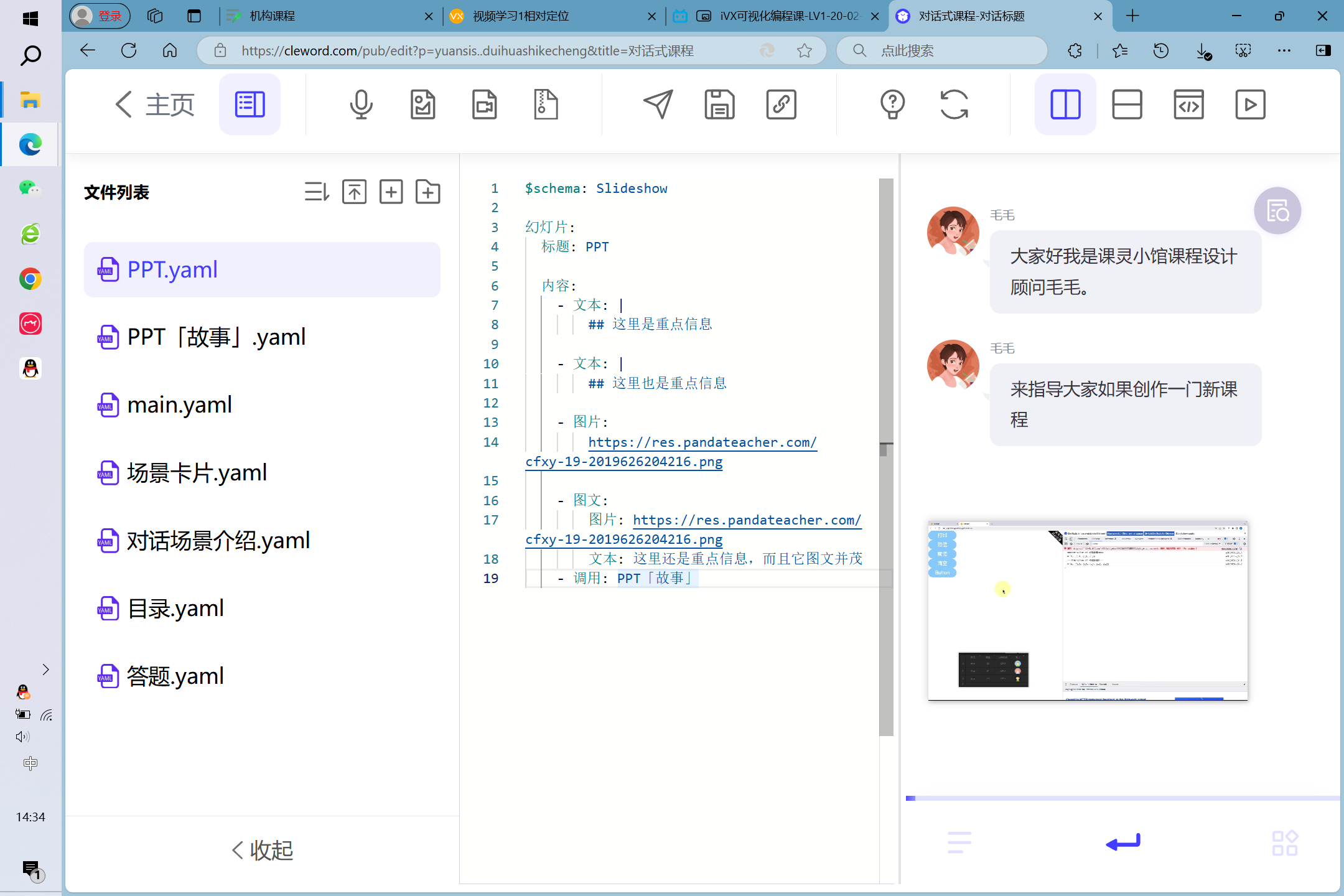Click the save floppy disk icon
Image resolution: width=1344 pixels, height=896 pixels.
pos(720,105)
